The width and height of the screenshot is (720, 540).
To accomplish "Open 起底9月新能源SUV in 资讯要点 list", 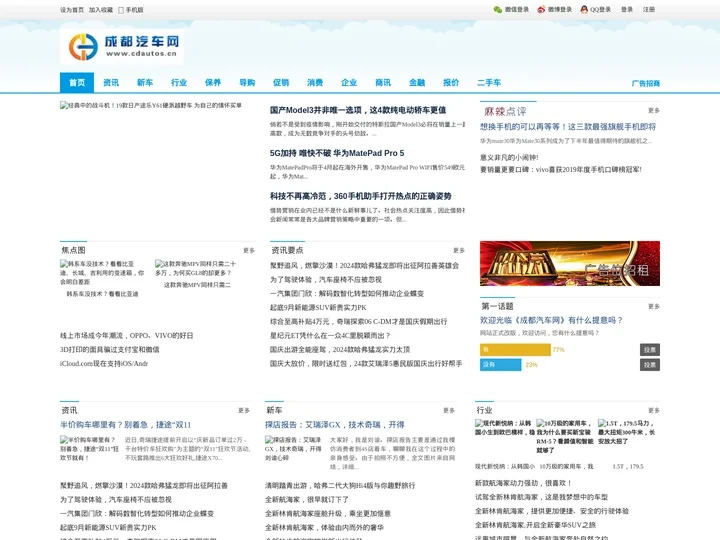I will [318, 308].
